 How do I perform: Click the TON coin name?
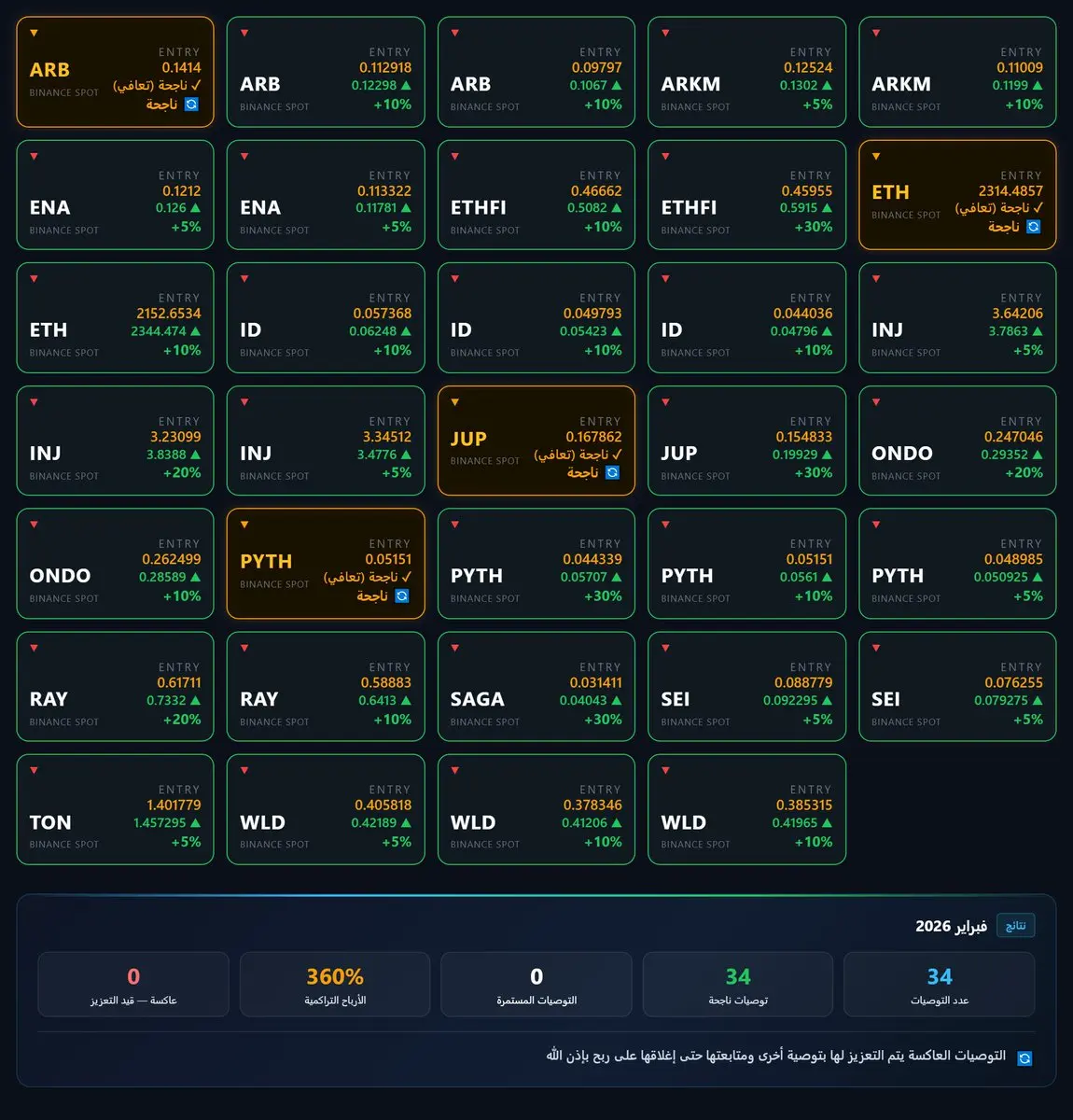click(x=50, y=822)
